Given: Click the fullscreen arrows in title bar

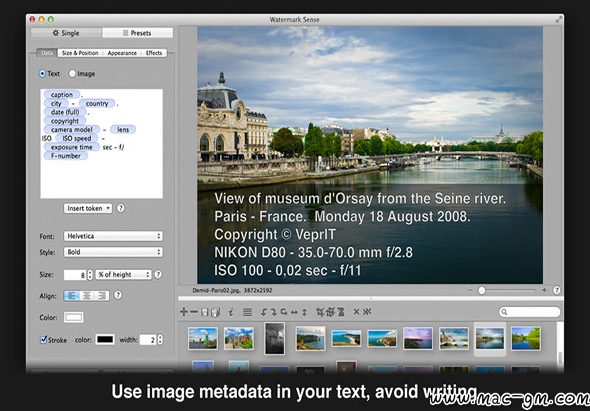Looking at the screenshot, I should point(559,20).
